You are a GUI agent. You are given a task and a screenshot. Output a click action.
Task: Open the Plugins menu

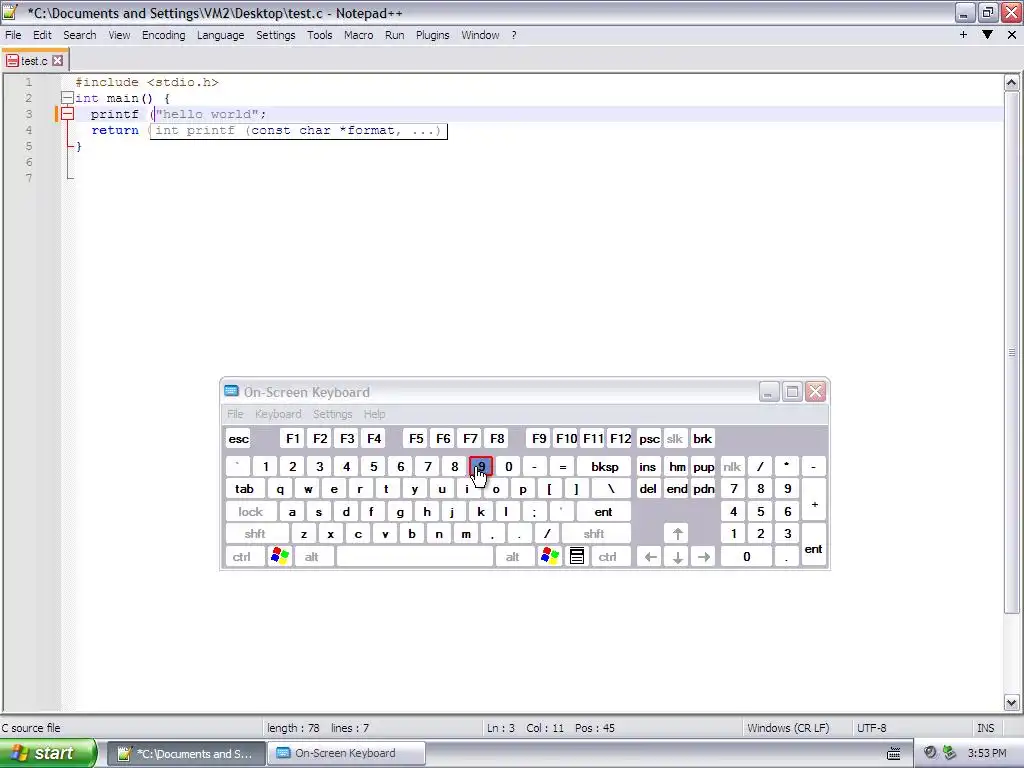click(432, 35)
